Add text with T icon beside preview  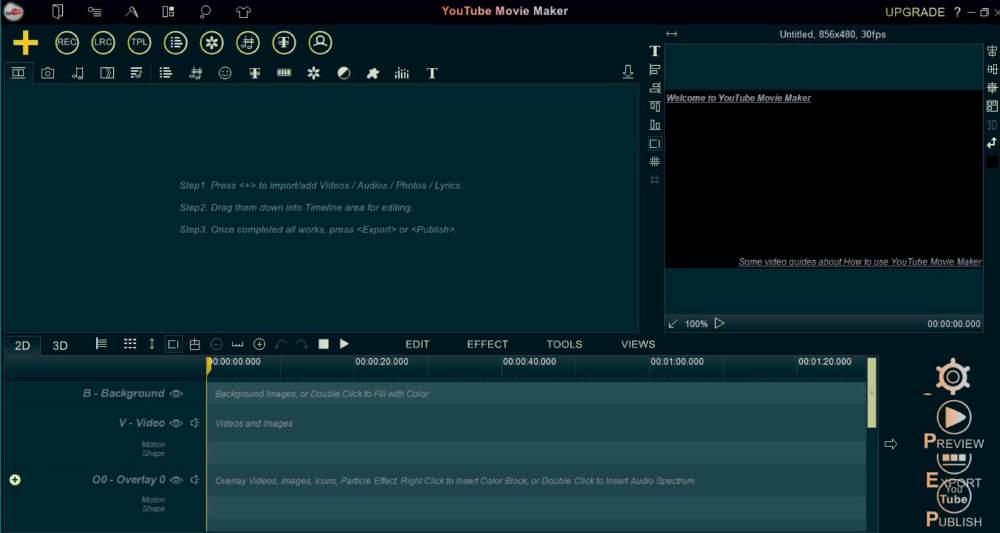tap(654, 51)
